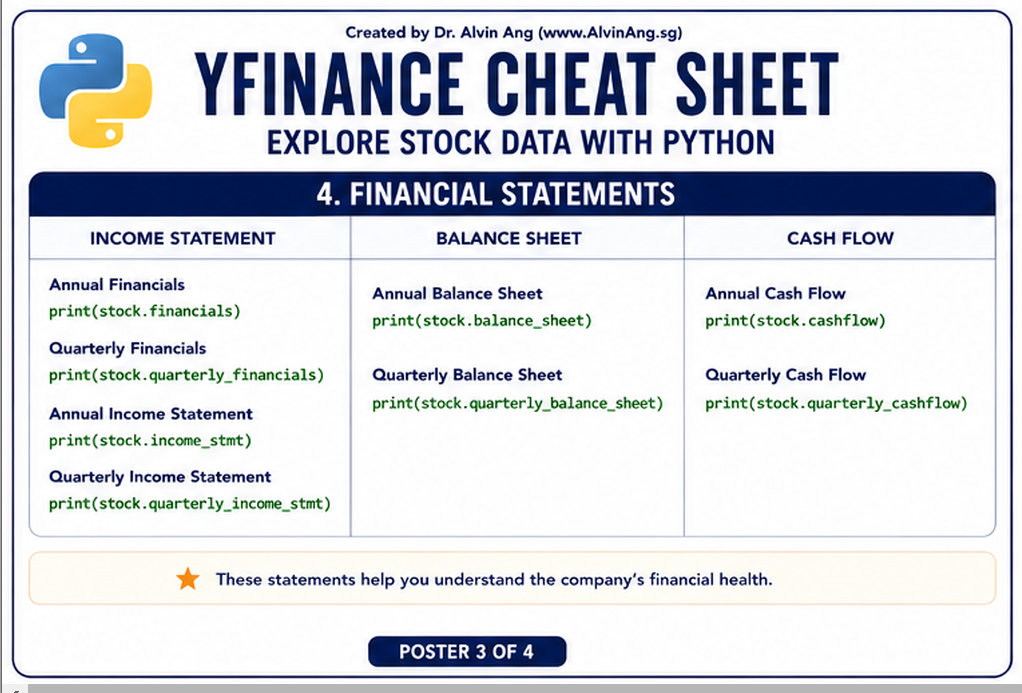Click the Python logo icon
Image resolution: width=1022 pixels, height=693 pixels.
pyautogui.click(x=96, y=90)
